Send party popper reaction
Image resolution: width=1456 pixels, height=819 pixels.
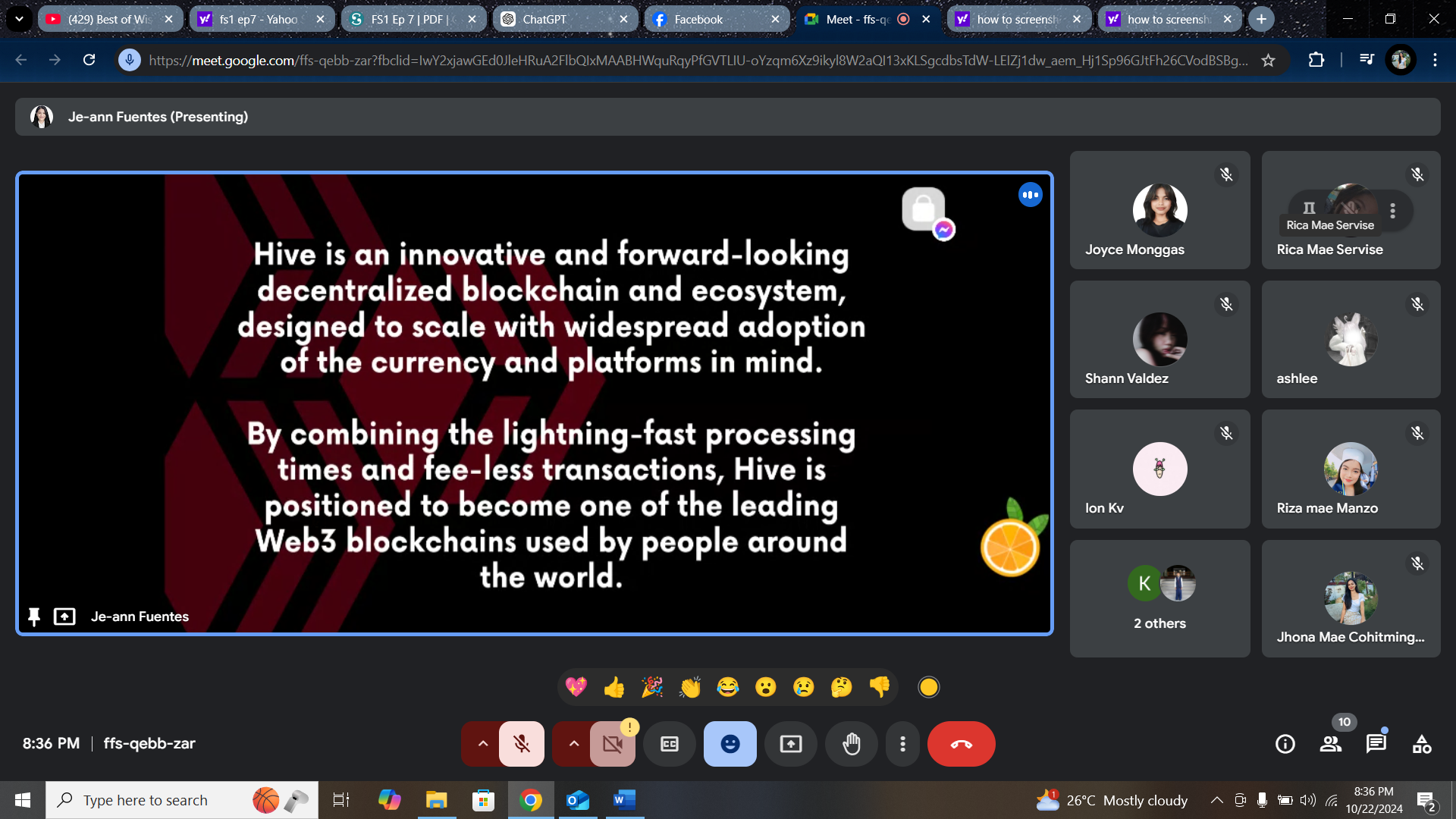[x=652, y=687]
